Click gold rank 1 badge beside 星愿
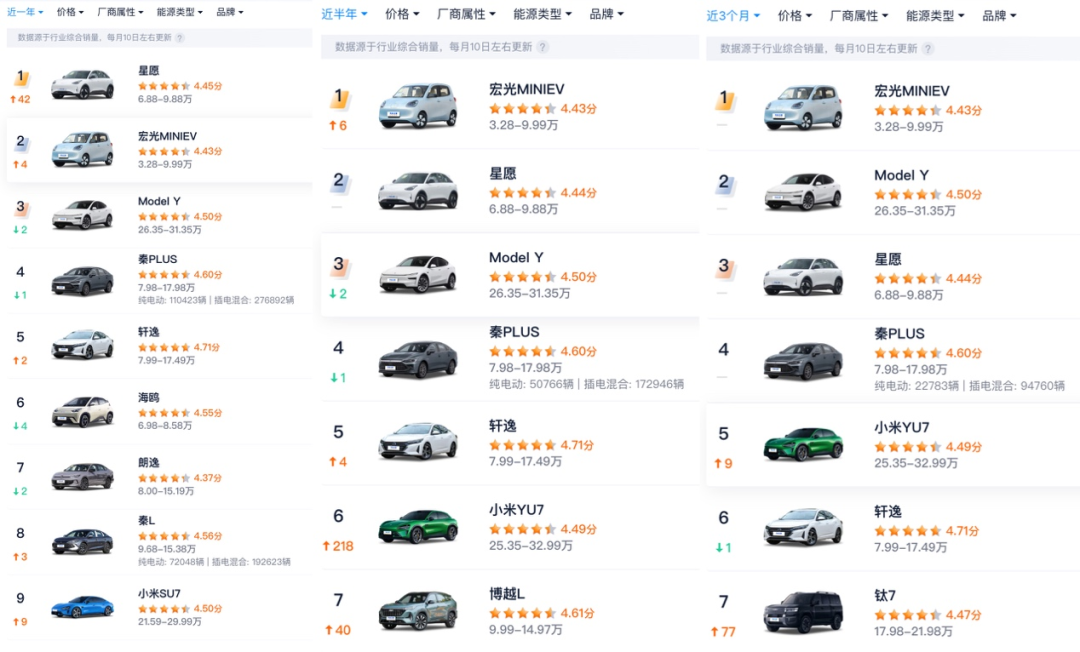 (20, 78)
